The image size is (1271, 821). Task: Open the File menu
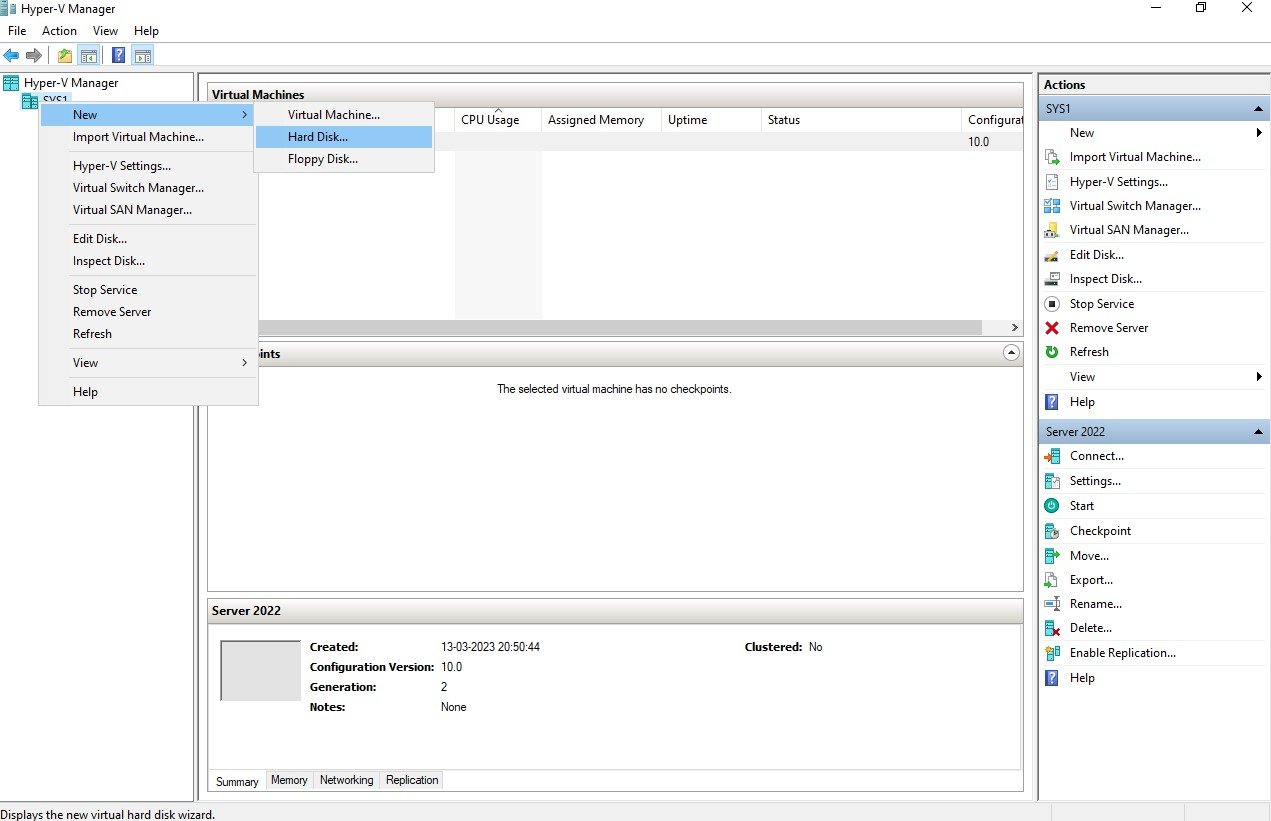click(17, 31)
